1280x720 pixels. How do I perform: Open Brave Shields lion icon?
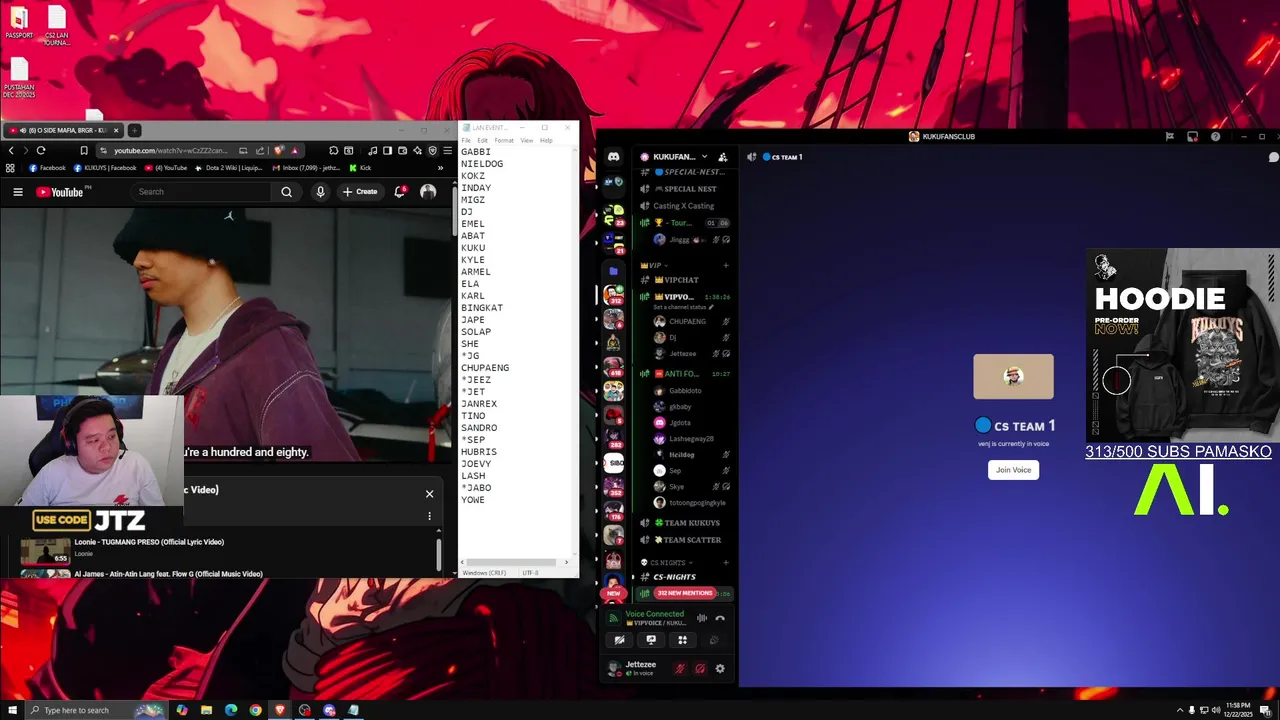(x=279, y=150)
